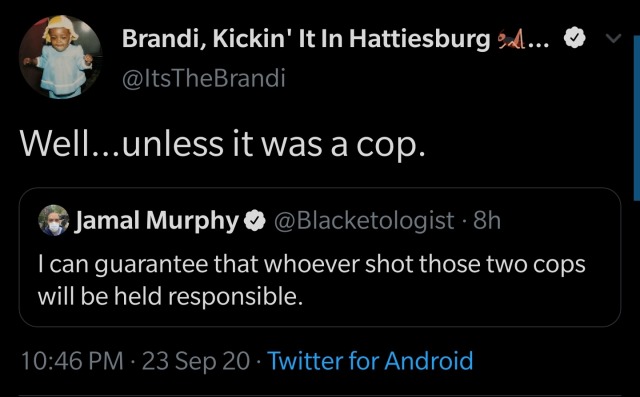
Task: Open the @ItsTheBrandi handle
Action: (x=203, y=78)
